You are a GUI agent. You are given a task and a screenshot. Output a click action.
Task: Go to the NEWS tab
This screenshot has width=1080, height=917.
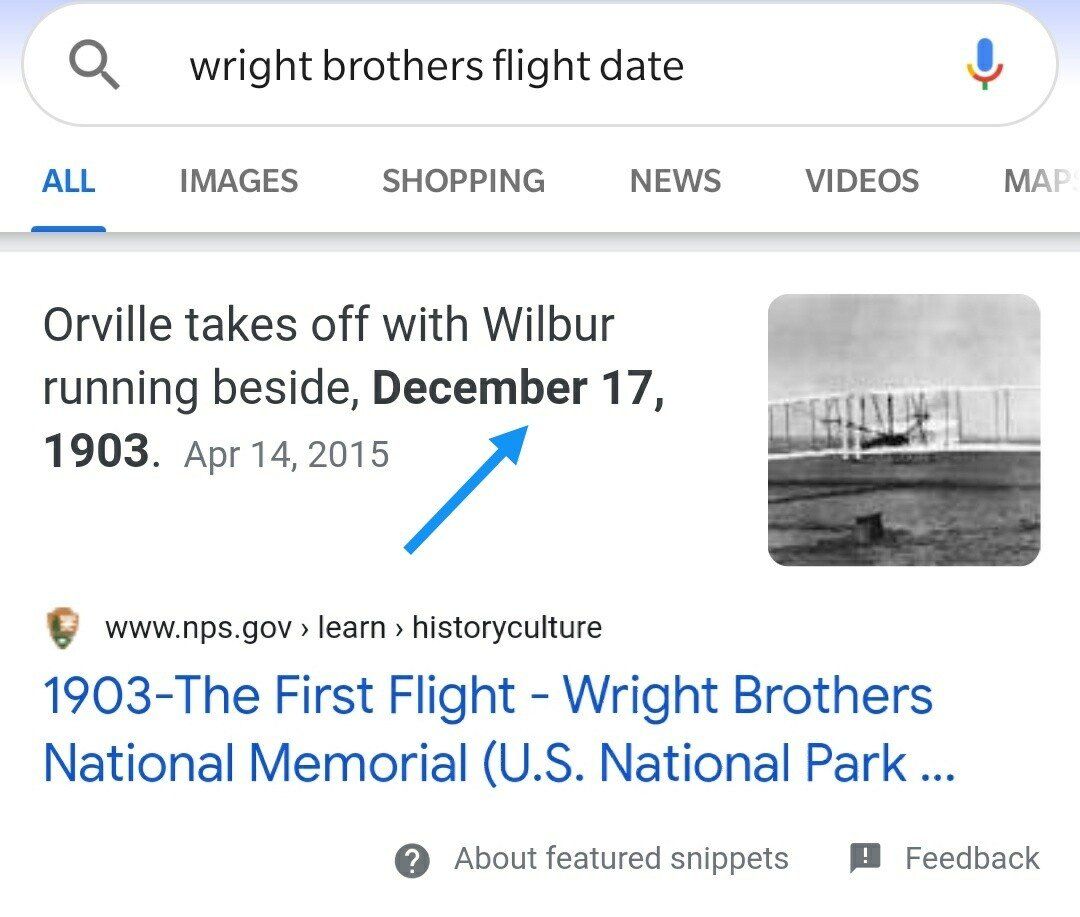point(675,181)
